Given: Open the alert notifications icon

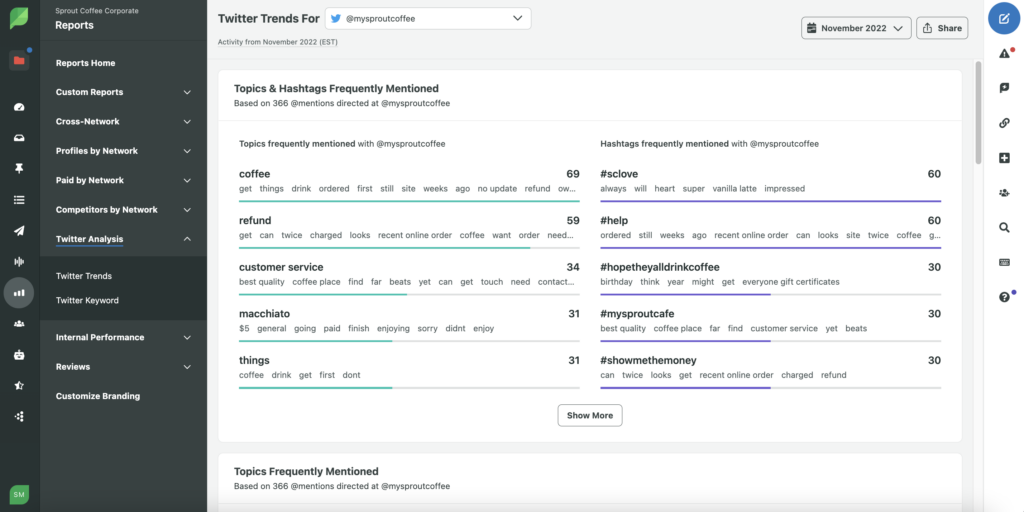Looking at the screenshot, I should (x=1004, y=54).
